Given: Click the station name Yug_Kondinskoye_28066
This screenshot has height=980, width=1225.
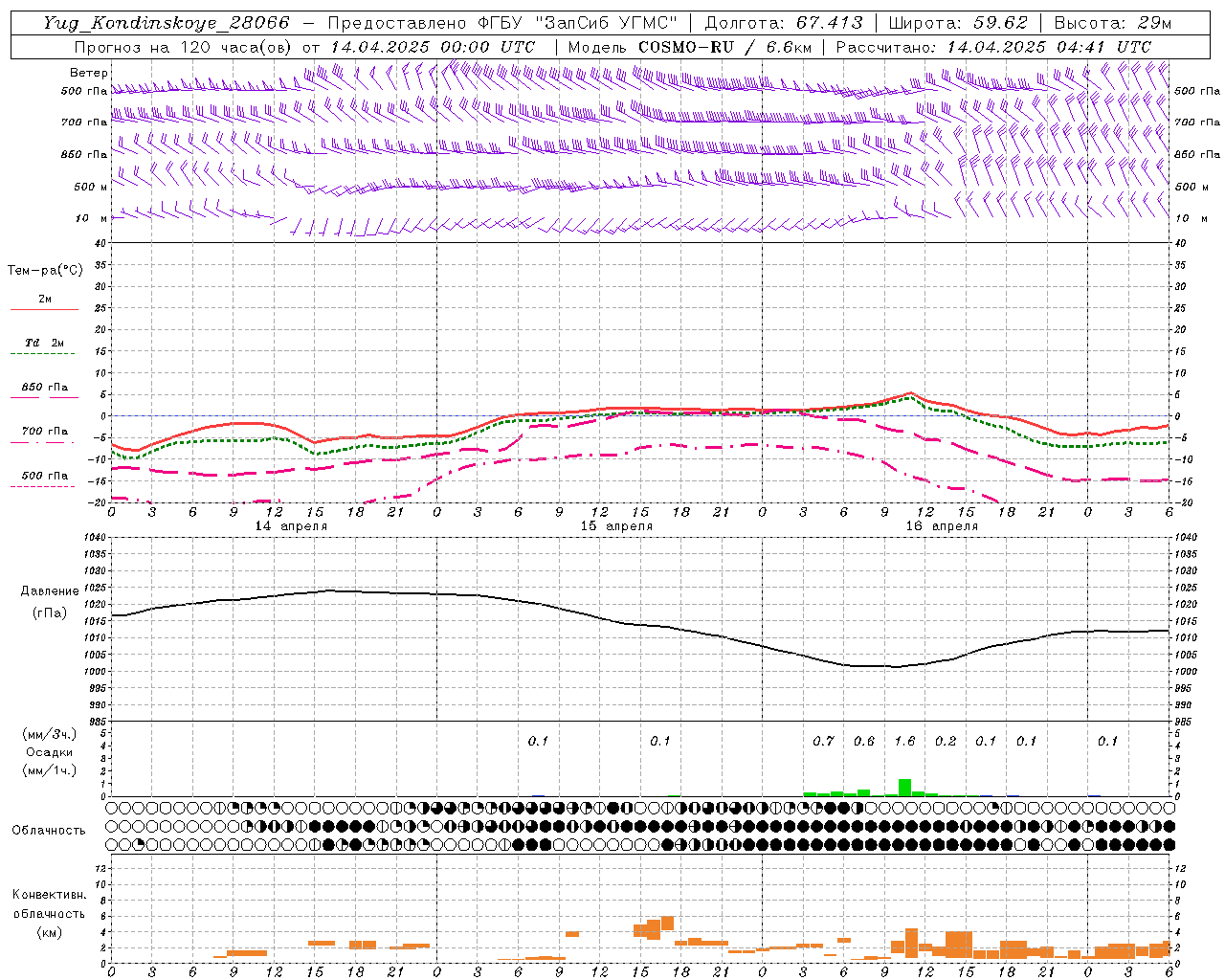Looking at the screenshot, I should (167, 23).
